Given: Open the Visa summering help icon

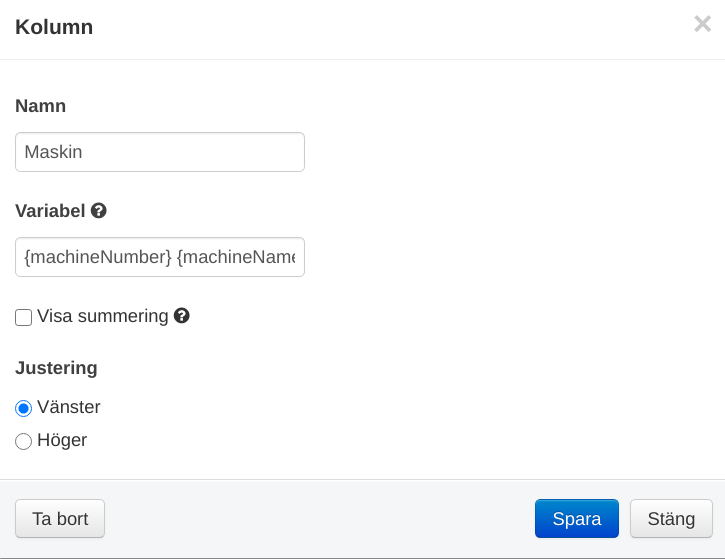Looking at the screenshot, I should [x=182, y=316].
